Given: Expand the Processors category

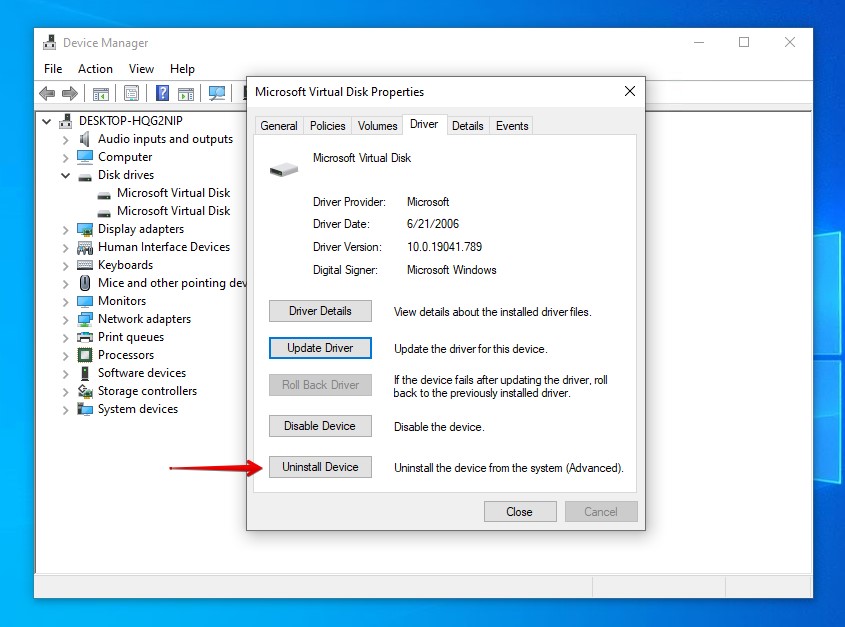Looking at the screenshot, I should click(x=65, y=356).
